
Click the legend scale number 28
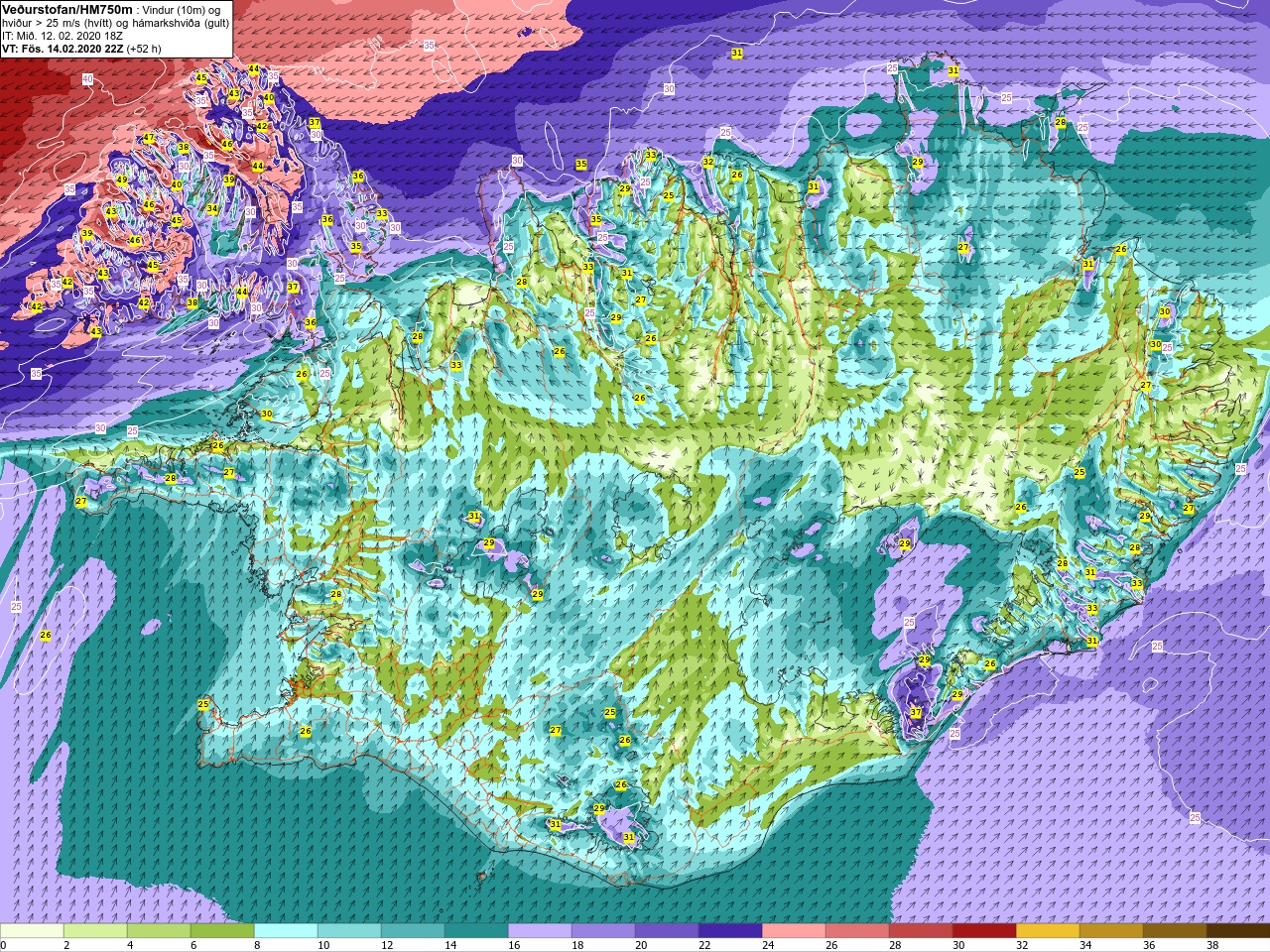click(x=894, y=945)
